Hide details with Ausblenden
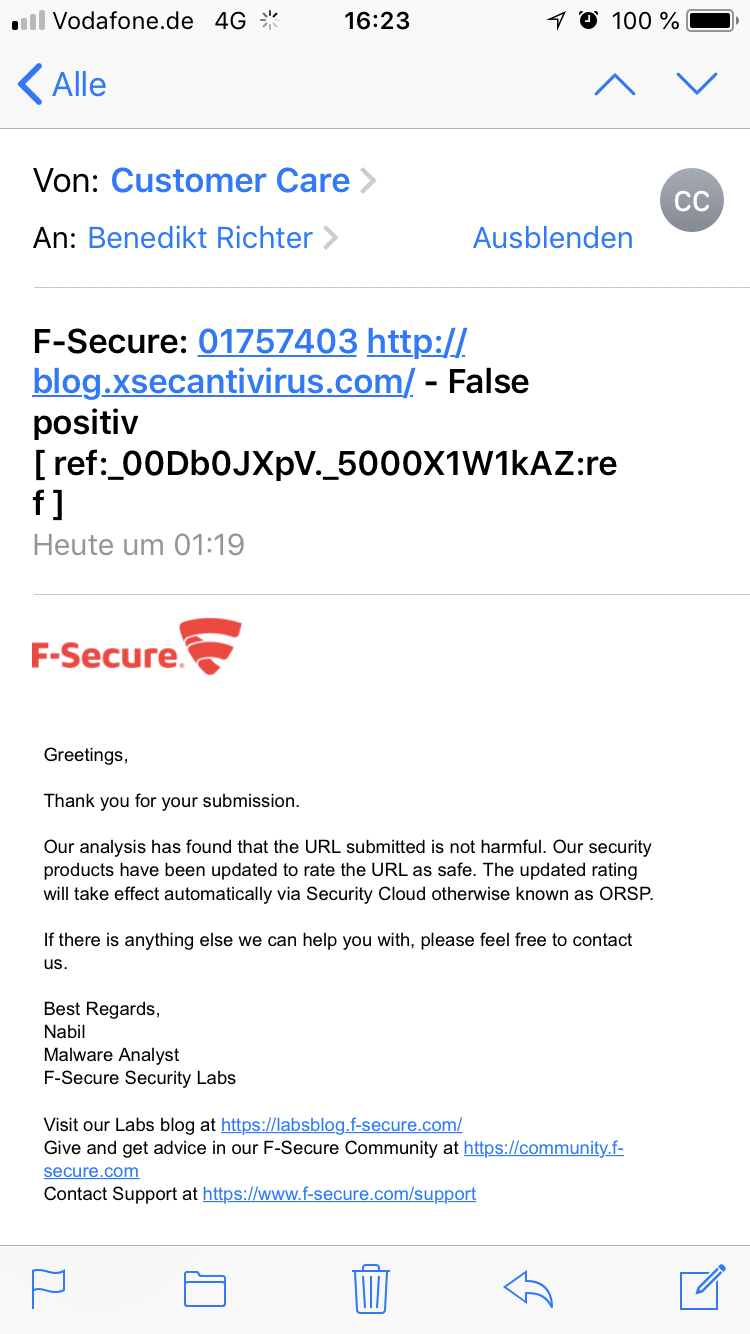The image size is (750, 1334). pos(552,238)
